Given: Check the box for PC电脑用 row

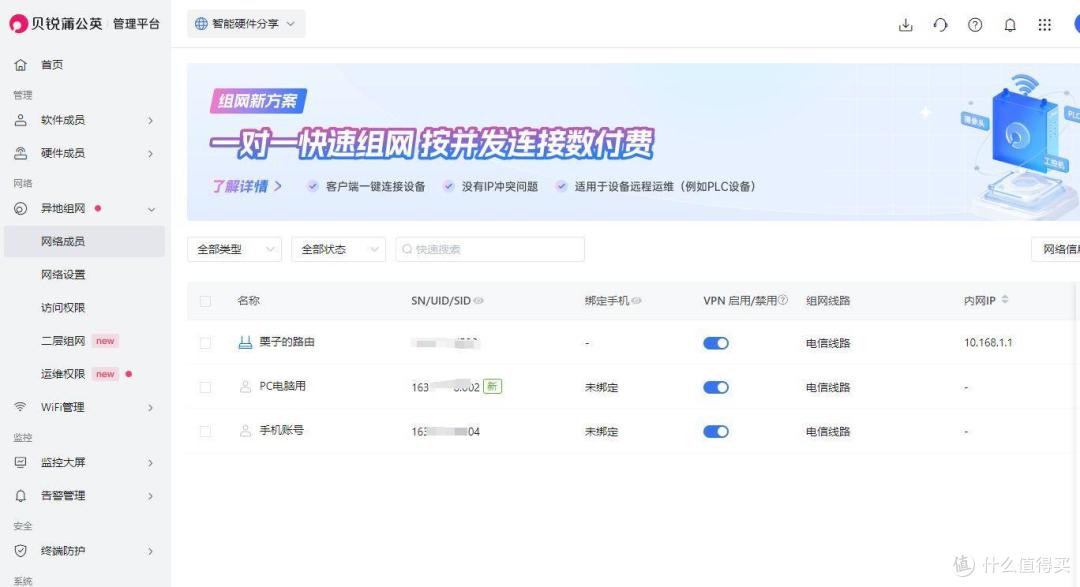Looking at the screenshot, I should 205,387.
